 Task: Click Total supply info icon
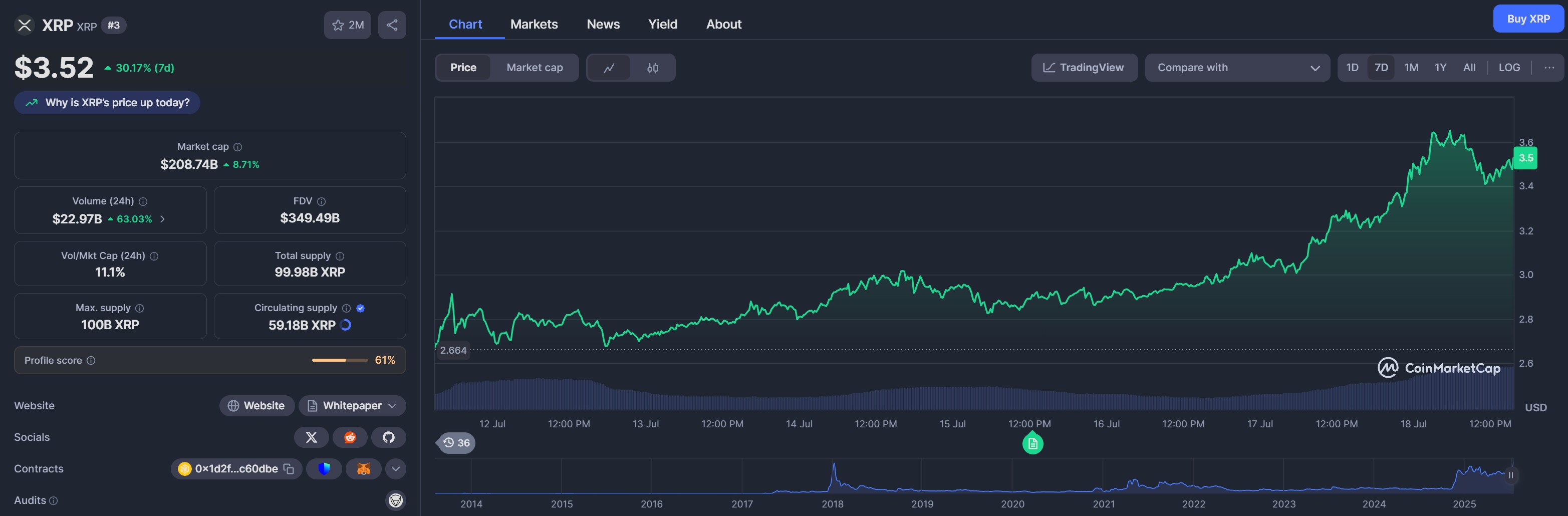[340, 256]
